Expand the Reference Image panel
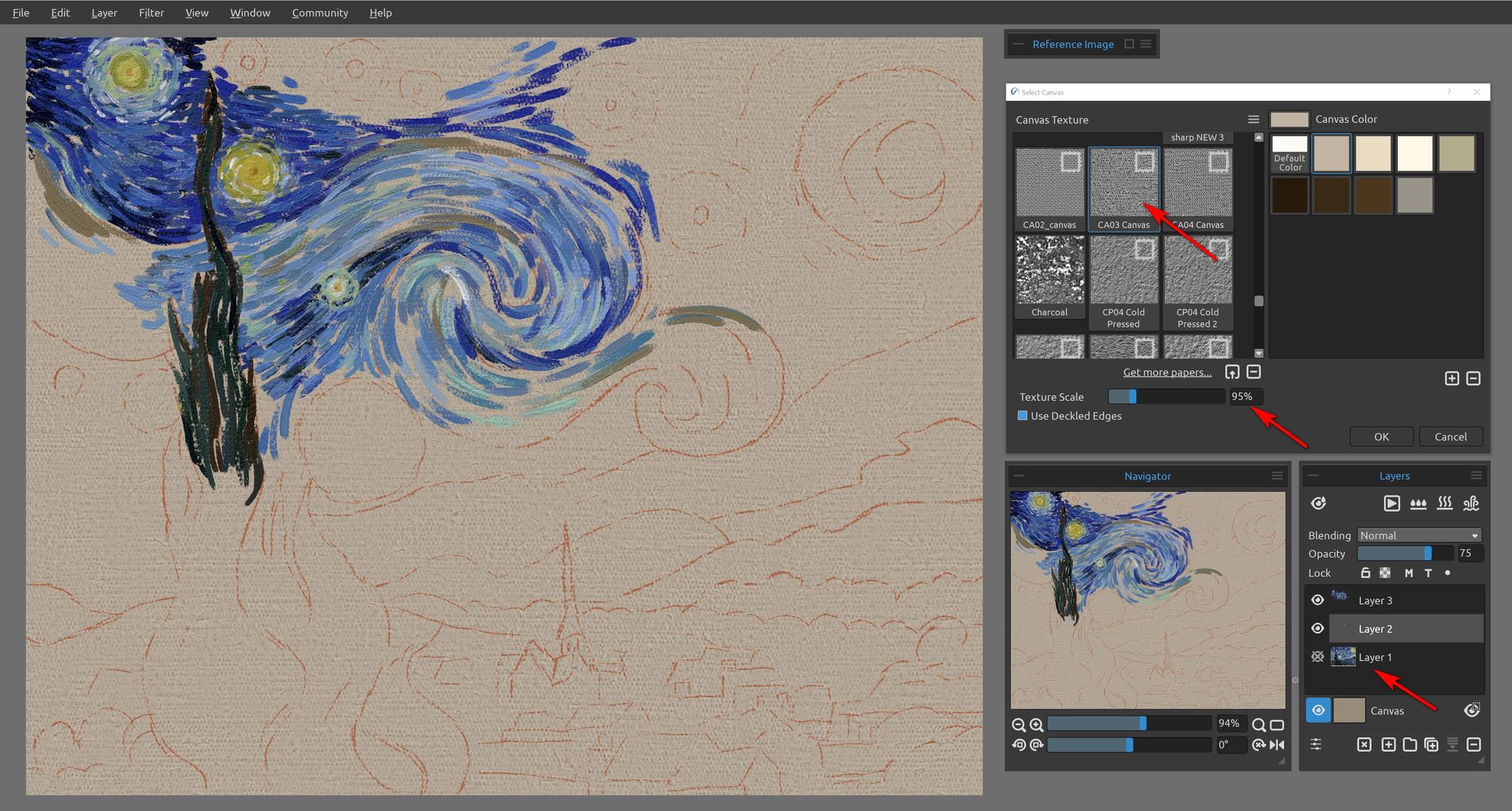Screen dimensions: 1512x811 point(1129,44)
